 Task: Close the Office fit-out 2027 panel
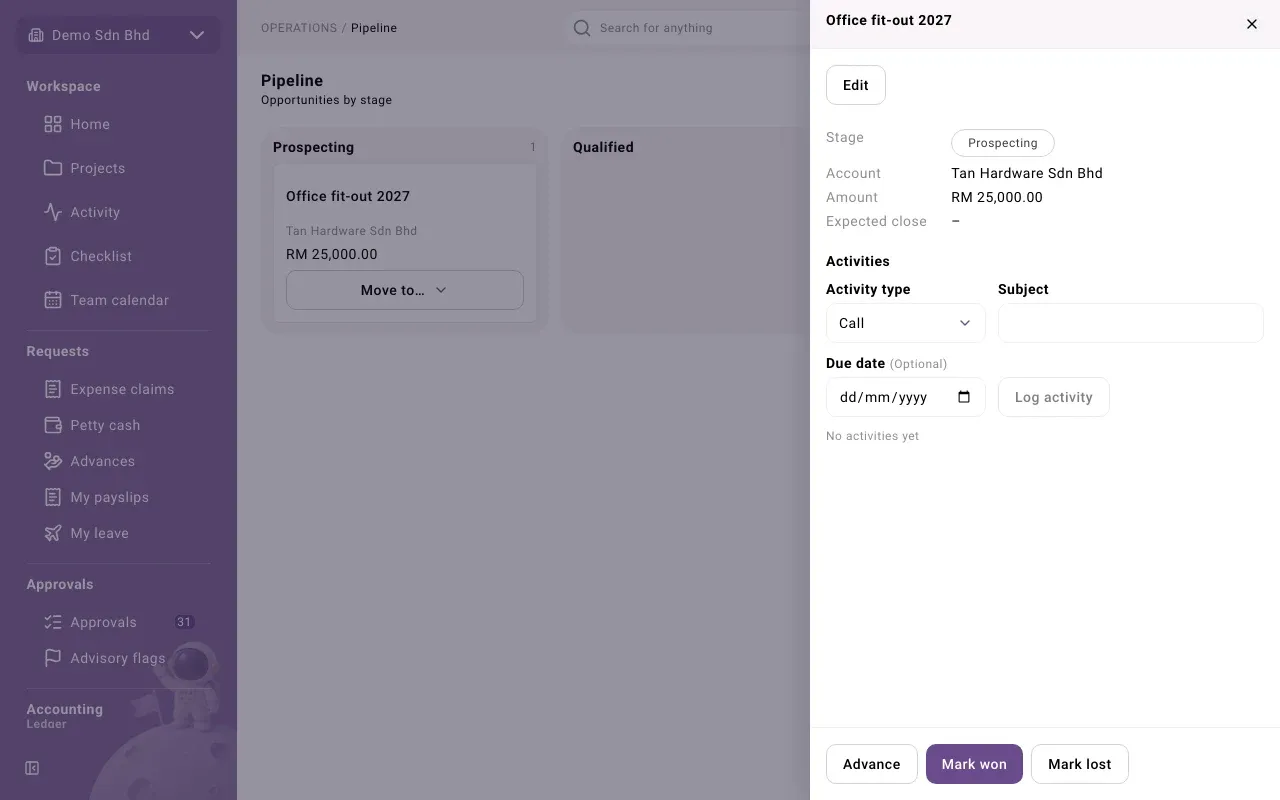pos(1252,24)
